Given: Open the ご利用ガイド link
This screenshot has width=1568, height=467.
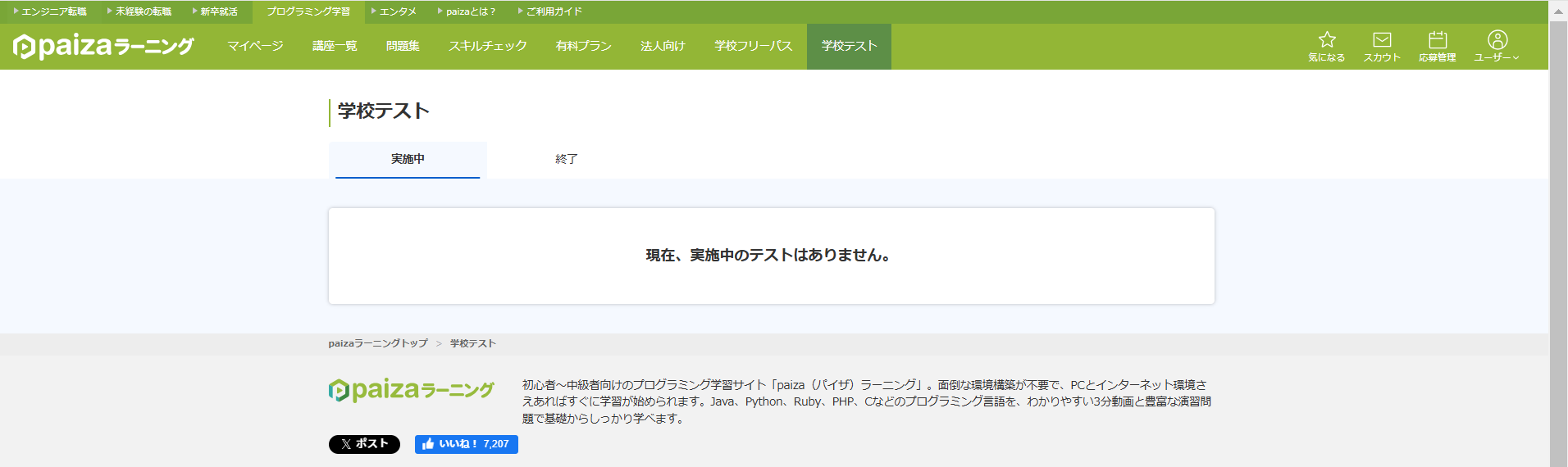Looking at the screenshot, I should 554,11.
